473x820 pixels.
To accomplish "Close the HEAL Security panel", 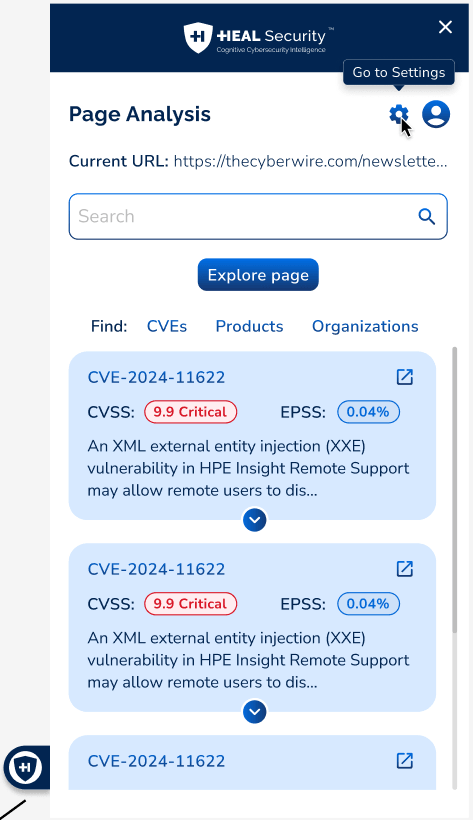I will pyautogui.click(x=445, y=27).
